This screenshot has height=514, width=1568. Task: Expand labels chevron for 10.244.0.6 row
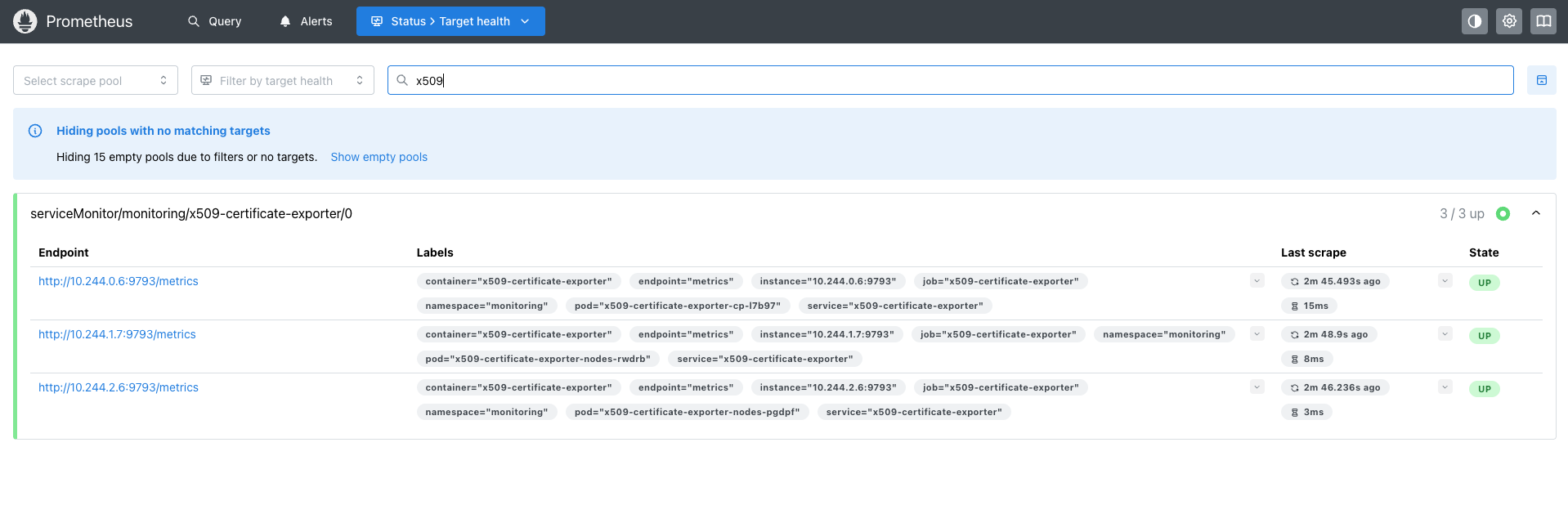(1257, 281)
